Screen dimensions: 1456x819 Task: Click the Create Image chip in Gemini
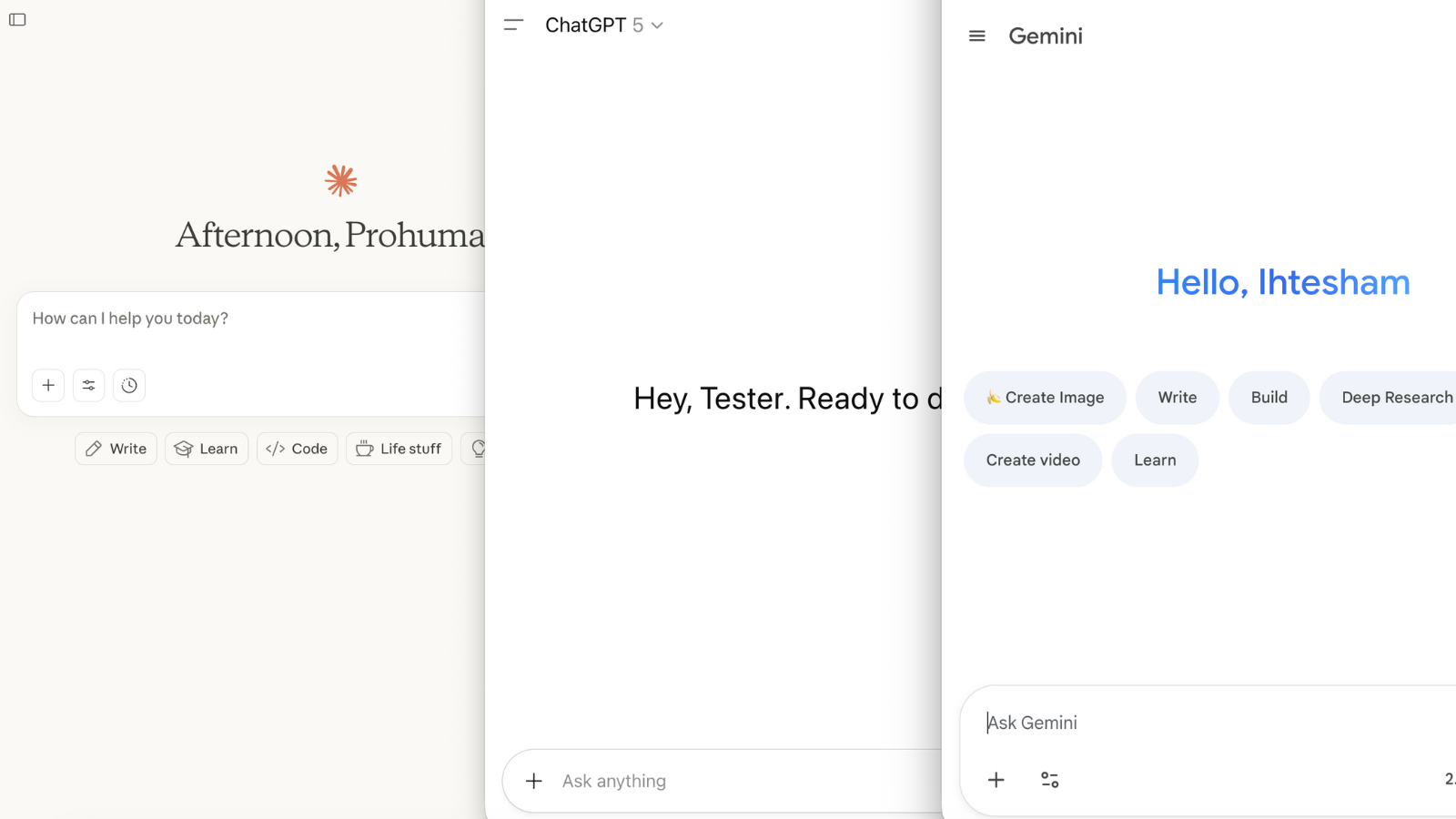coord(1045,398)
